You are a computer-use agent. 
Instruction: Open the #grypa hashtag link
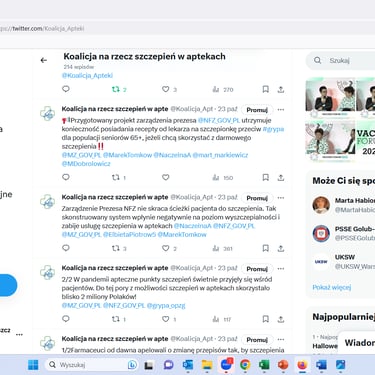273,129
